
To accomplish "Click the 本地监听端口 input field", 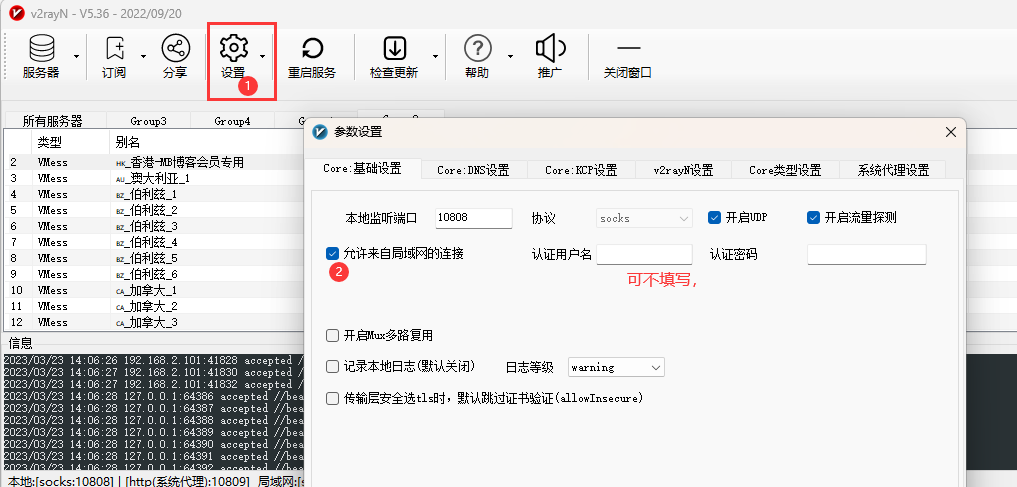I will [474, 218].
